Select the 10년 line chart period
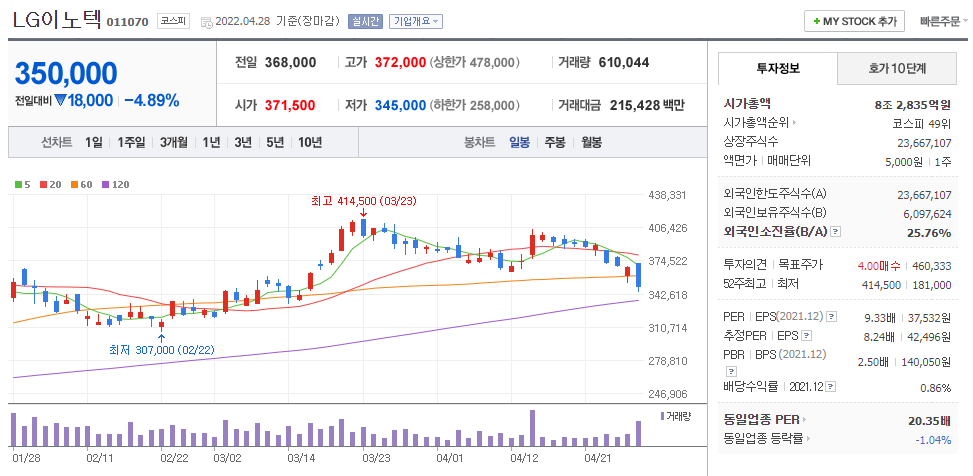Image resolution: width=973 pixels, height=476 pixels. 310,142
